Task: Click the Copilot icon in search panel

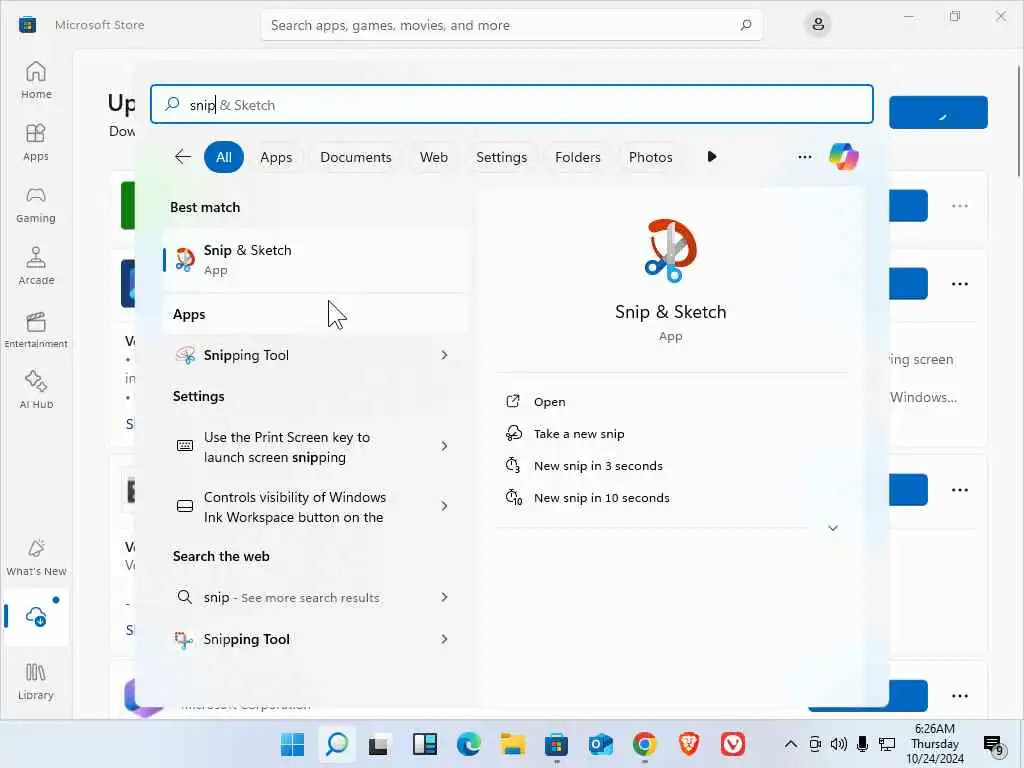Action: point(843,157)
